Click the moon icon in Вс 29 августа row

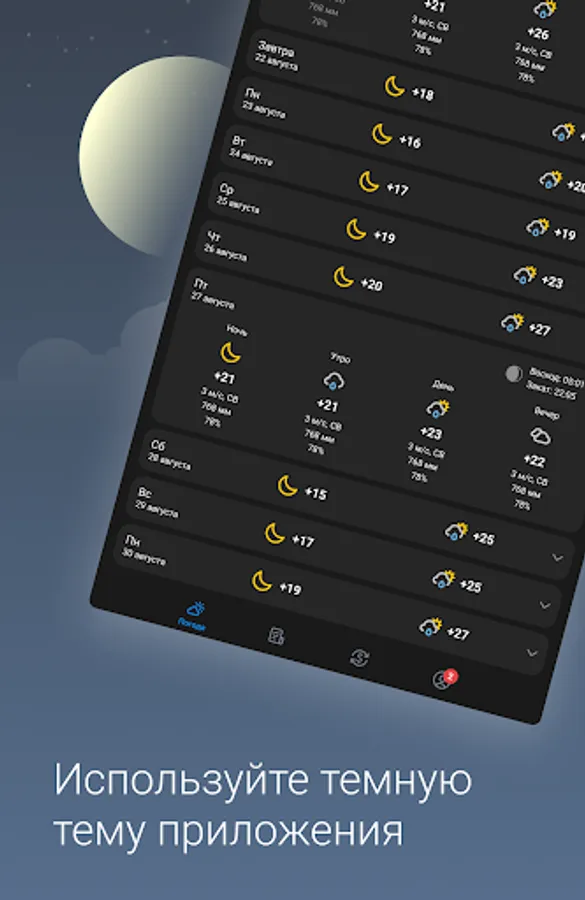274,533
